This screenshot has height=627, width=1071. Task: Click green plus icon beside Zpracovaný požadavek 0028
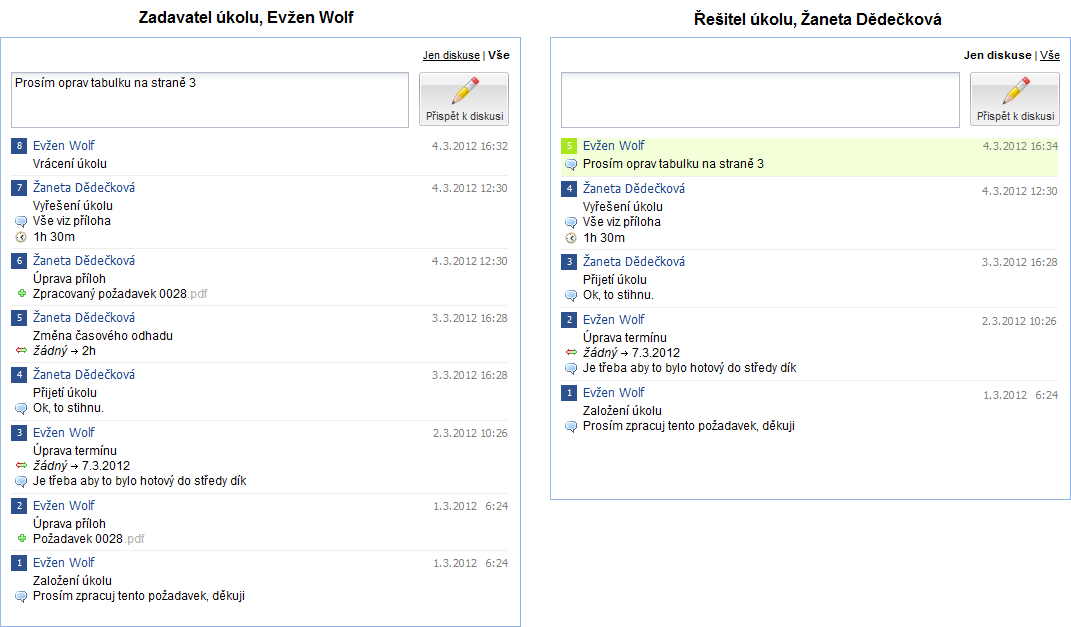pos(21,294)
